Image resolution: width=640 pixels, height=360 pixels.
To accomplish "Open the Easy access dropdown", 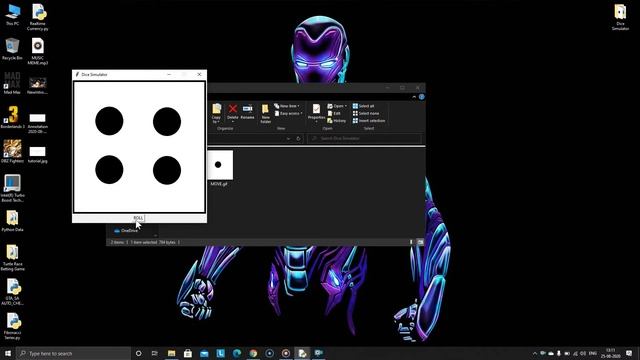I will point(289,113).
